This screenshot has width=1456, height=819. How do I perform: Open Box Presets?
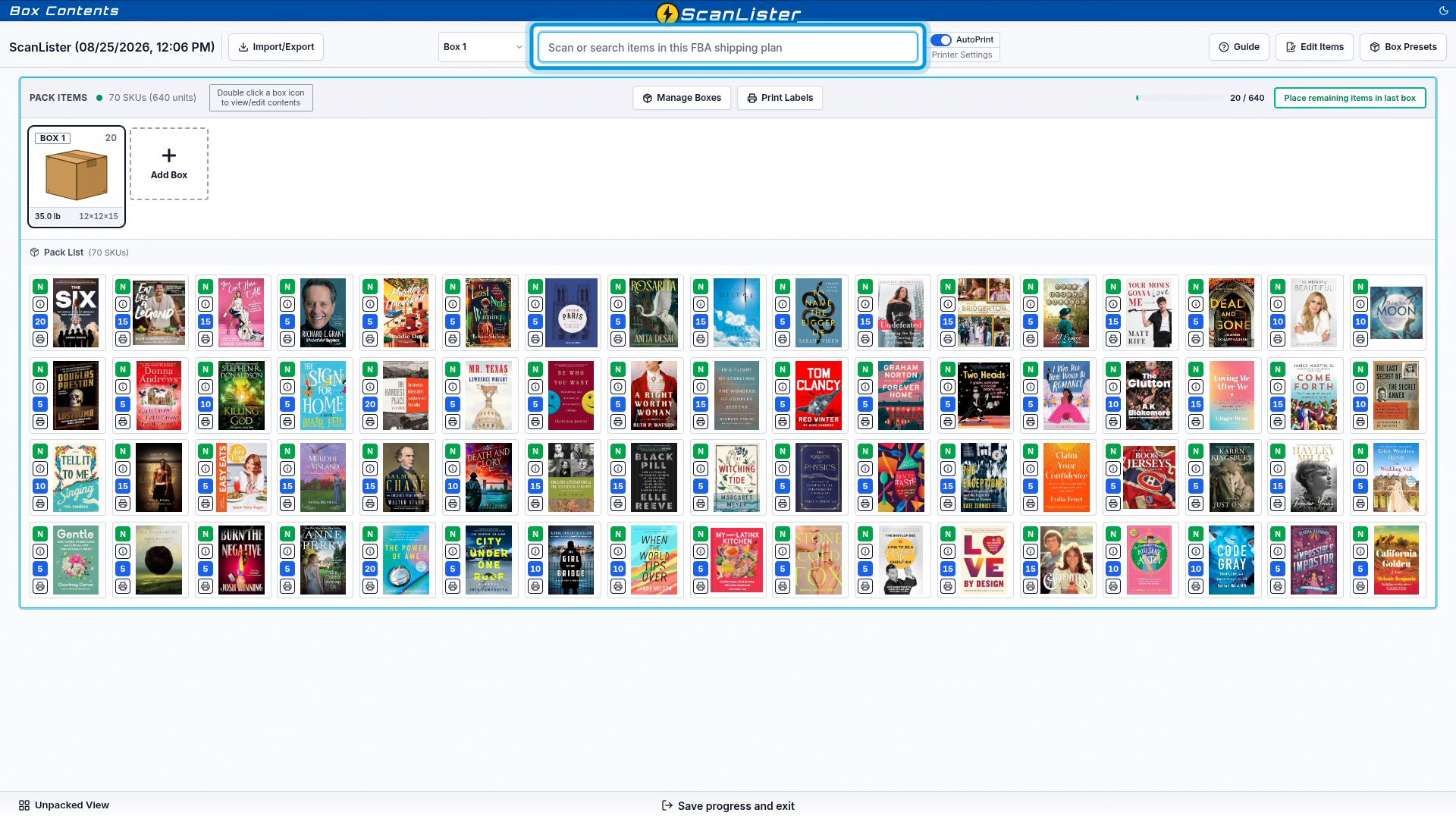(1403, 47)
